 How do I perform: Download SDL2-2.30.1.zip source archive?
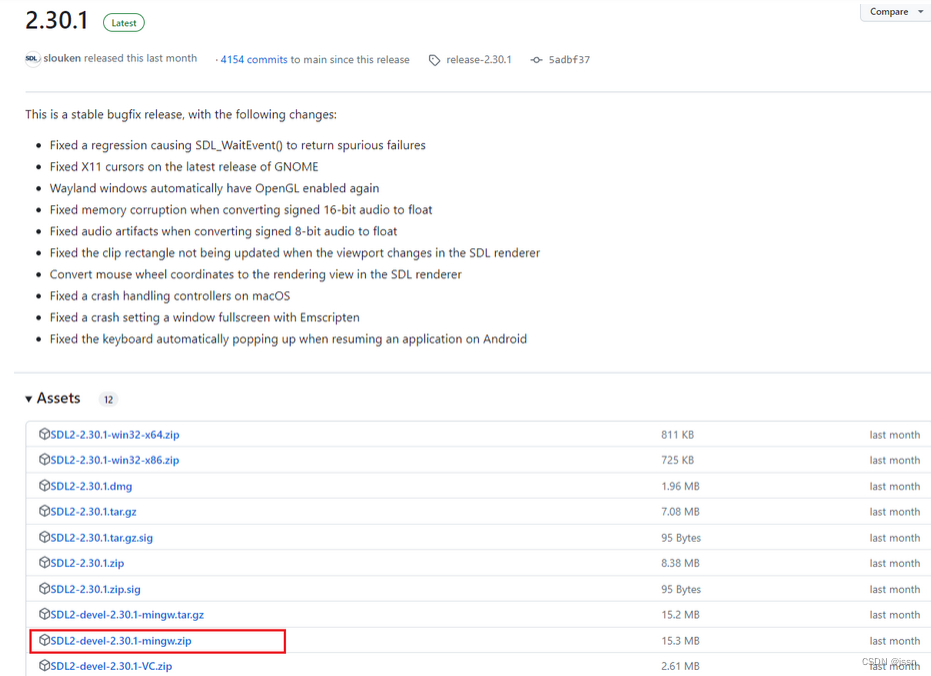pyautogui.click(x=87, y=563)
